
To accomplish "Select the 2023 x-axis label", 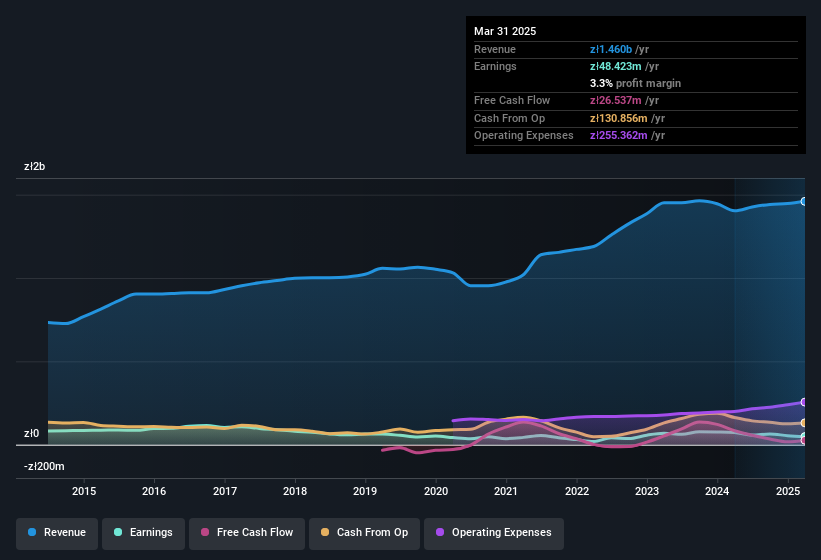I will click(647, 491).
